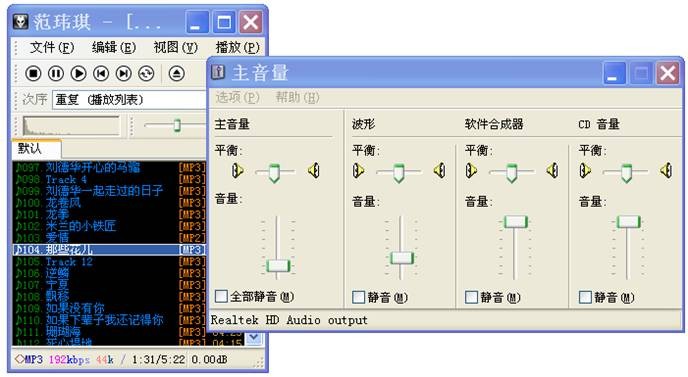Select track 097 刘德华开心的马骝
The width and height of the screenshot is (688, 377).
[109, 167]
